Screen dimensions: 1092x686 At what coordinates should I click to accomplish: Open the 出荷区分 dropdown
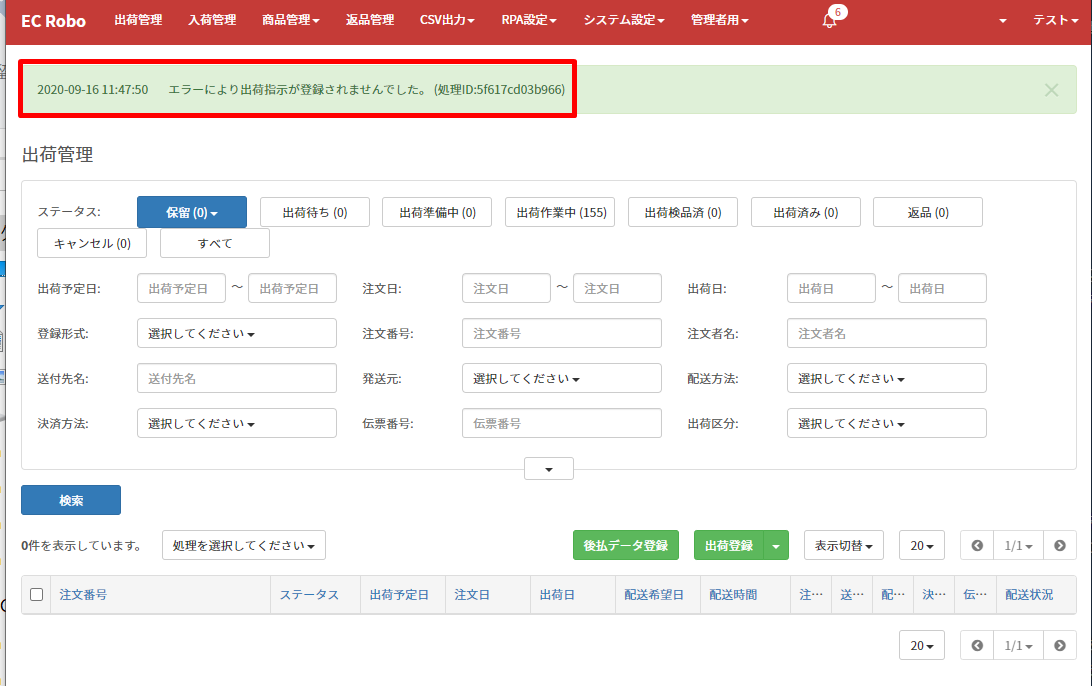(x=887, y=423)
